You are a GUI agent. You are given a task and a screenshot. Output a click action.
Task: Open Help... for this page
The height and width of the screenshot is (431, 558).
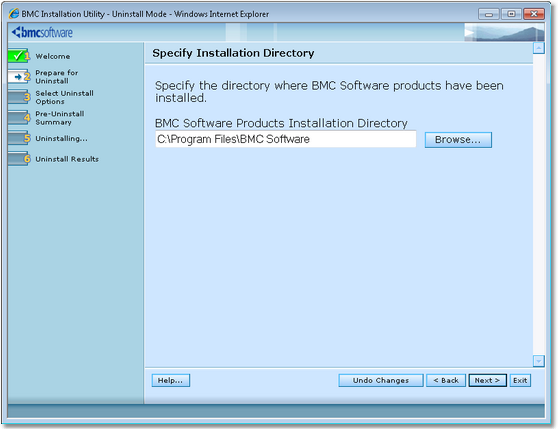(x=170, y=380)
